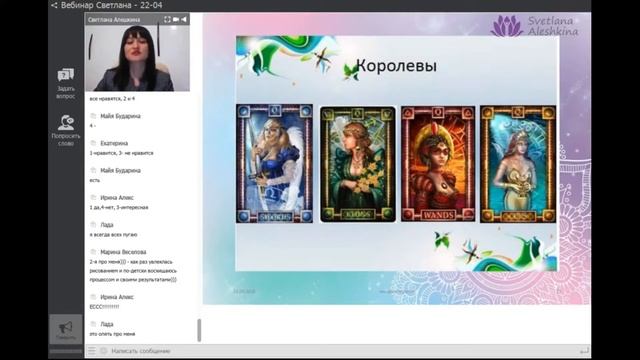Click Лада's message 'я всегда всех пугаю'
The width and height of the screenshot is (640, 360).
tap(113, 235)
